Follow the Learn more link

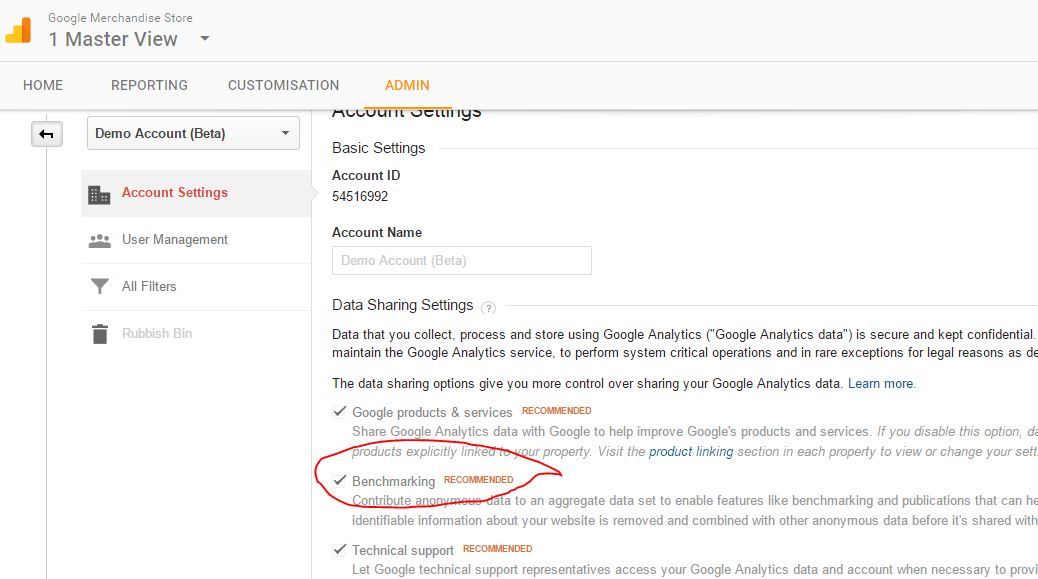[x=880, y=384]
